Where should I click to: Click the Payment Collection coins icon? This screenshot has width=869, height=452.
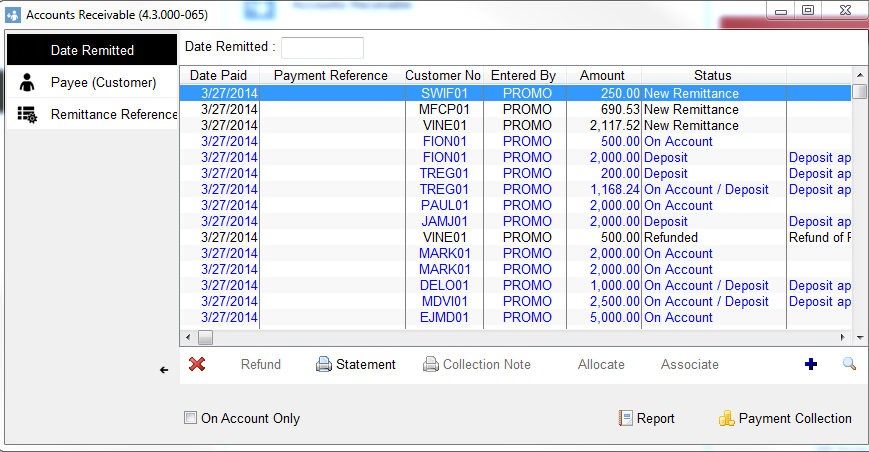click(x=727, y=418)
